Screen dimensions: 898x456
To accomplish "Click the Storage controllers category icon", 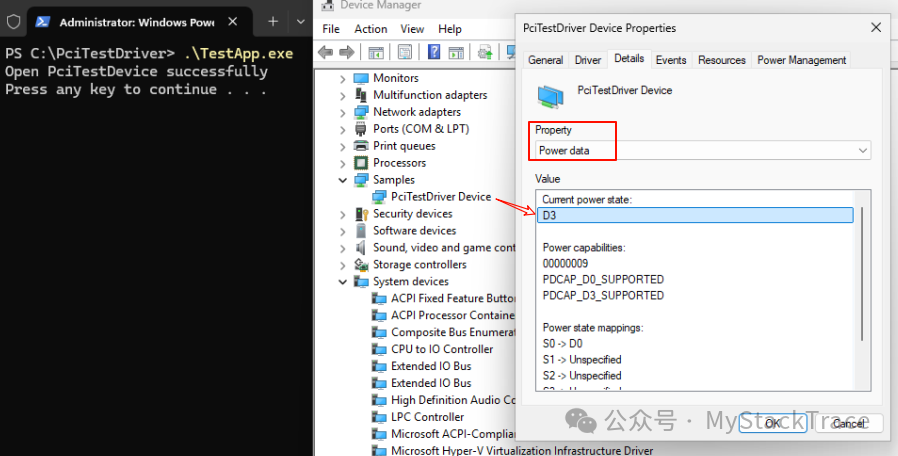I will pos(361,265).
